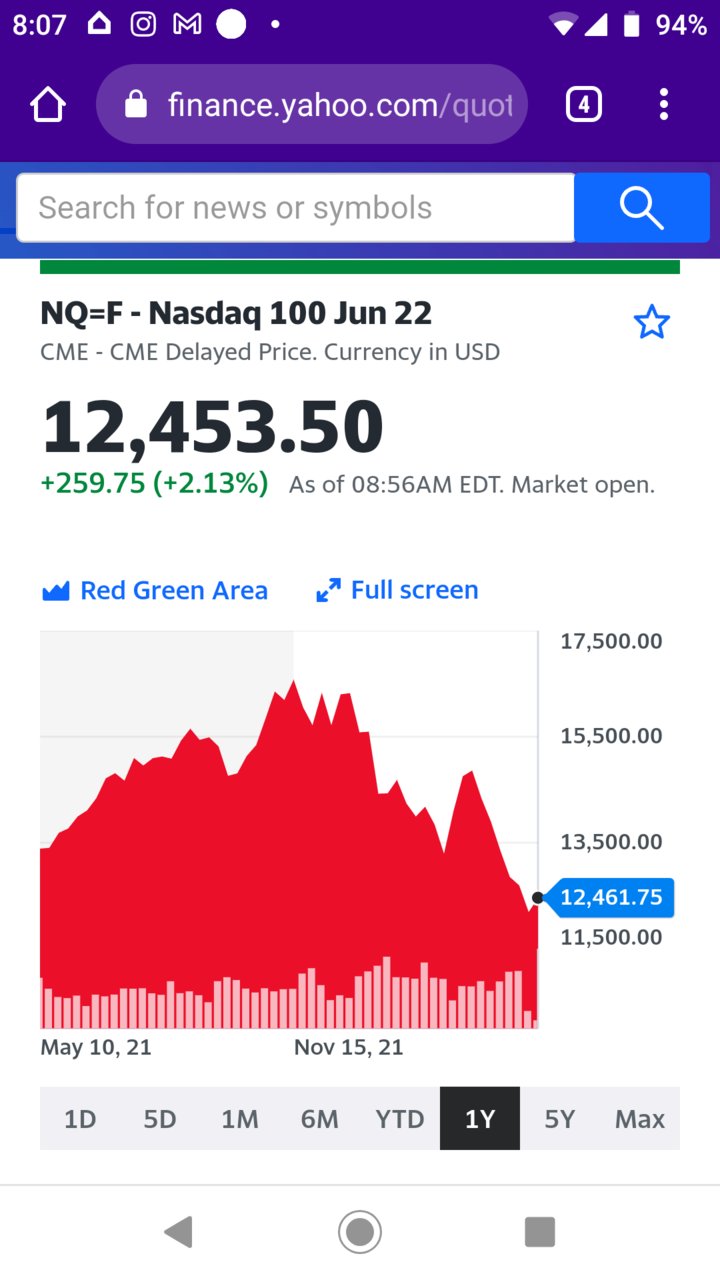Switch to YTD chart range
Screen dimensions: 720x1280
coord(400,1119)
